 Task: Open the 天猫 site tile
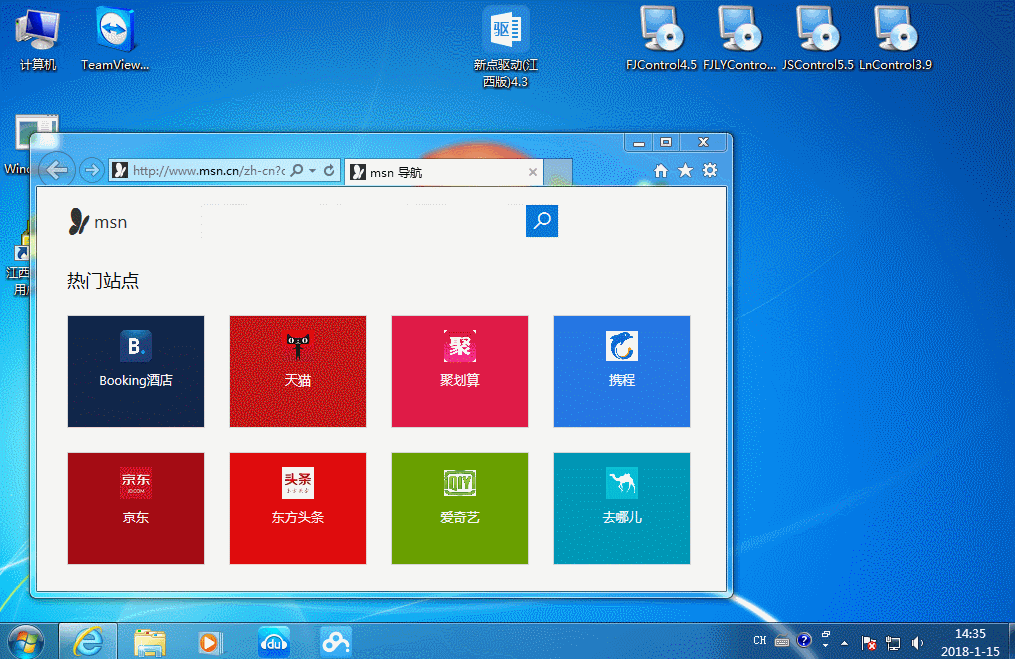click(x=298, y=371)
